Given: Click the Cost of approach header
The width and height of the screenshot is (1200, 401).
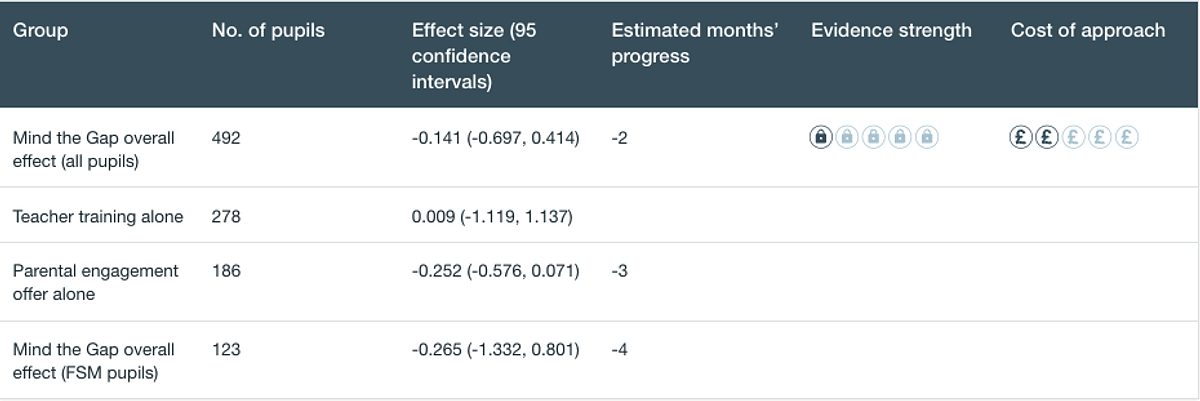Looking at the screenshot, I should point(1088,30).
